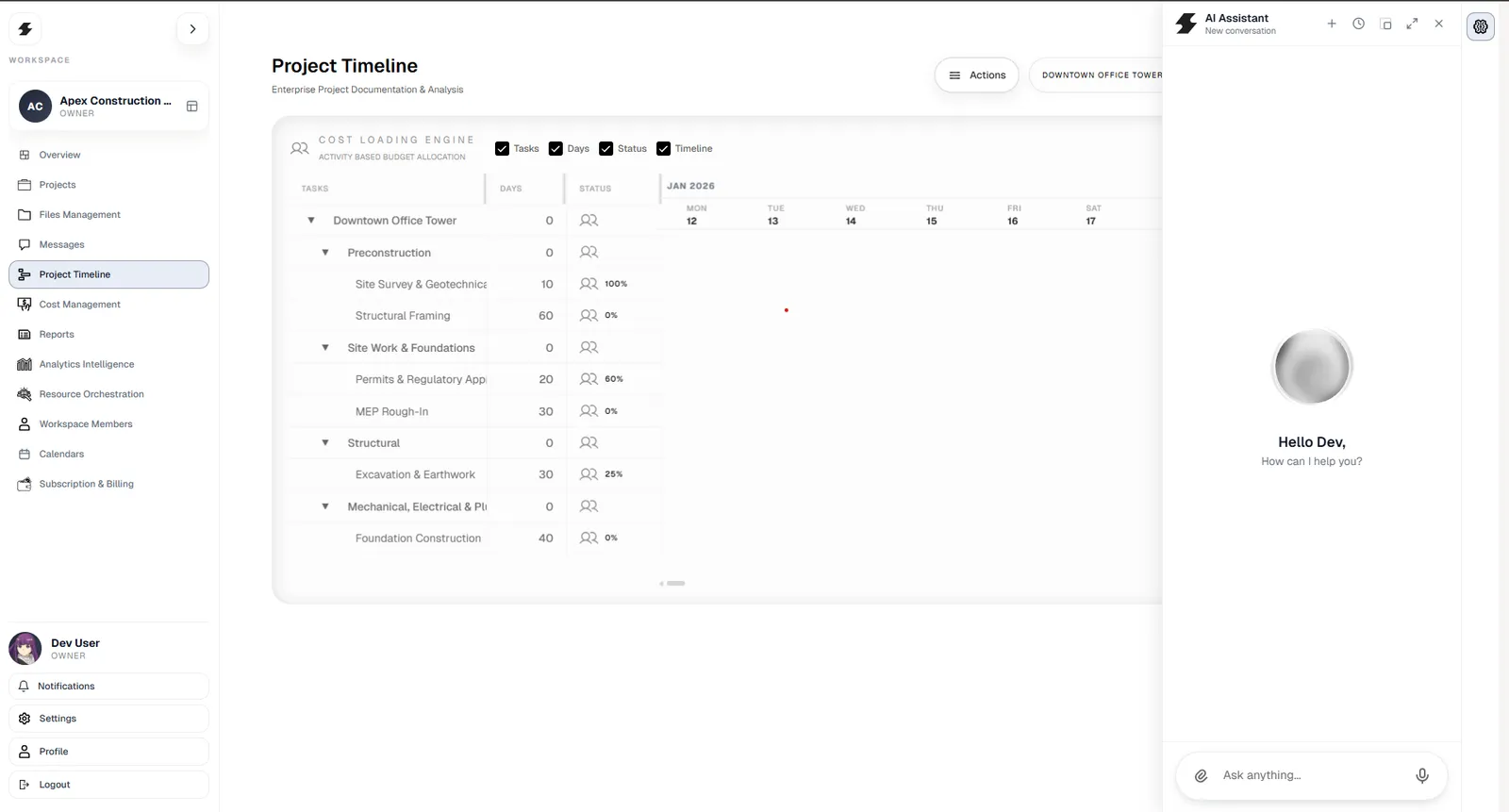1509x812 pixels.
Task: Go to Cost Management page
Action: point(108,305)
